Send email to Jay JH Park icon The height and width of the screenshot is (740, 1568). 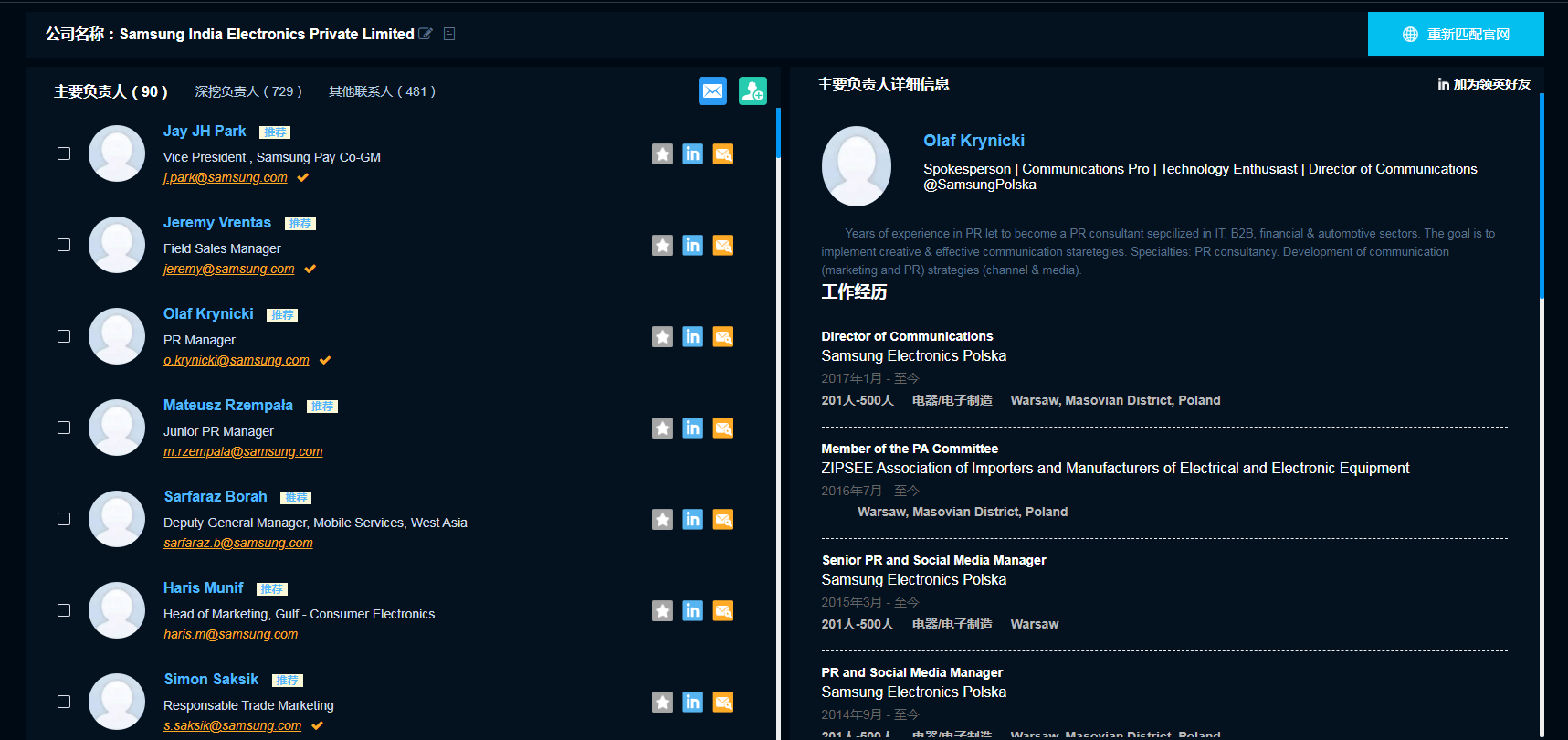point(723,154)
